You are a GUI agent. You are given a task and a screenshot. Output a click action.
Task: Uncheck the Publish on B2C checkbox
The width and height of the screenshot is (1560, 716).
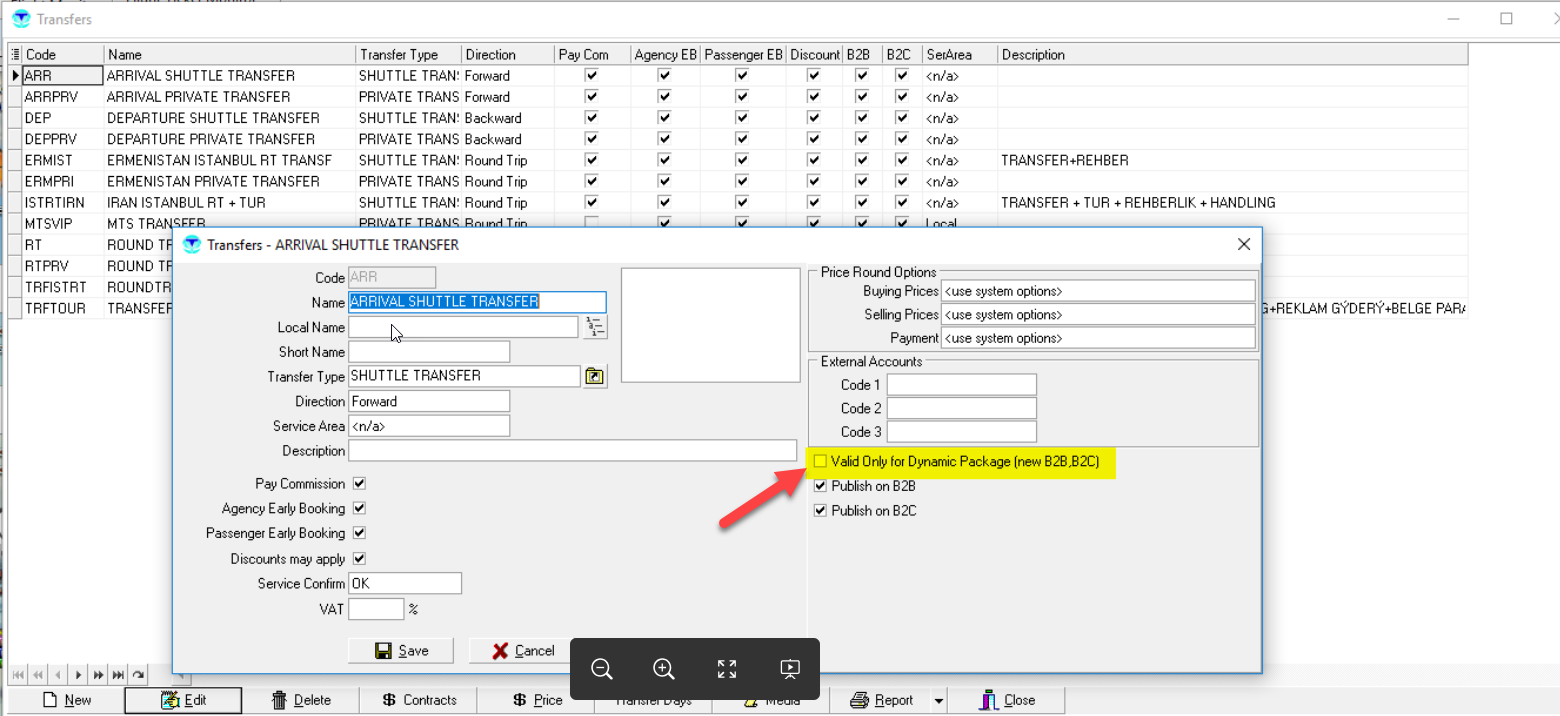821,511
